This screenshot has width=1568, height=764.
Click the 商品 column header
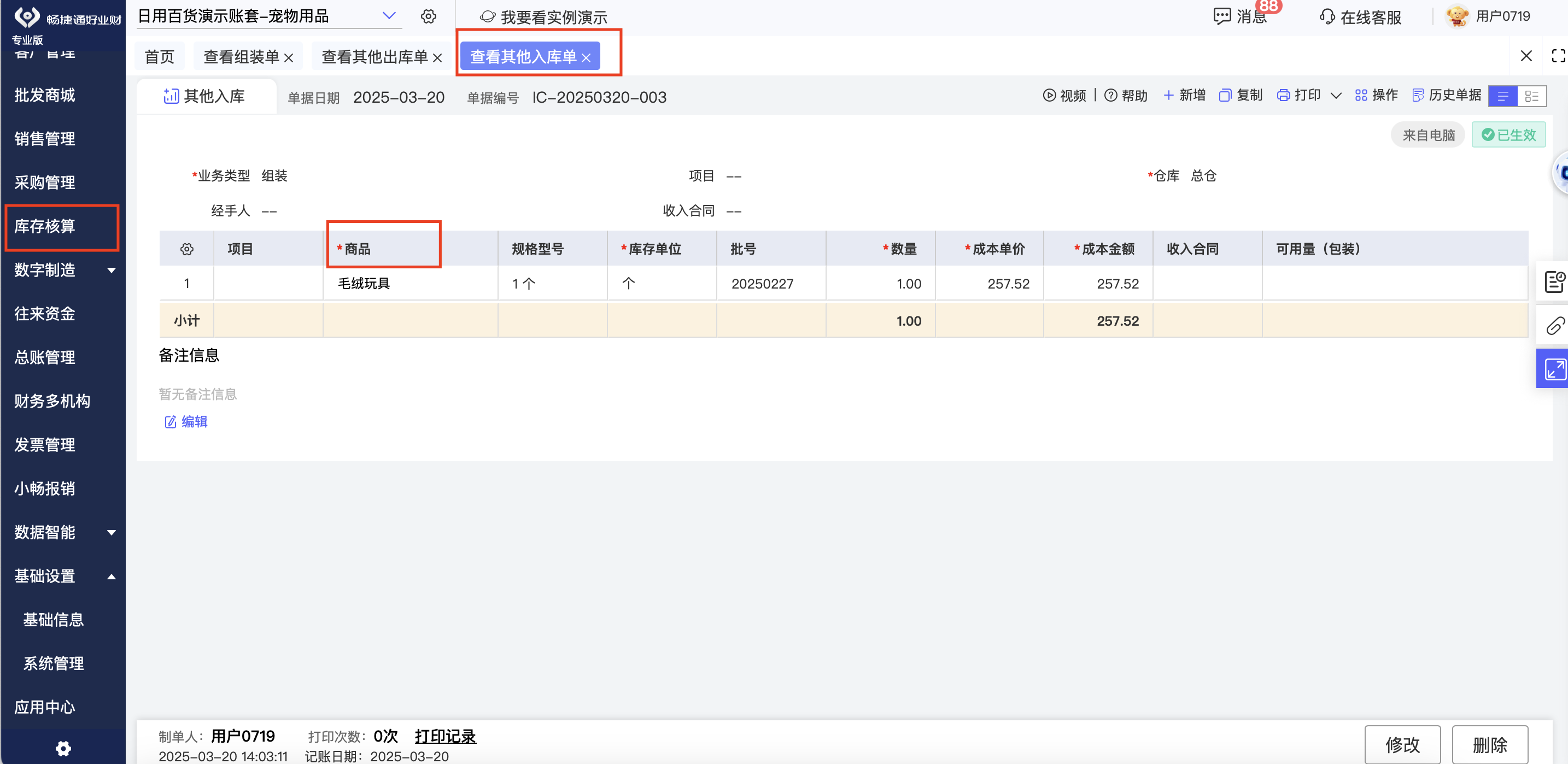[410, 248]
